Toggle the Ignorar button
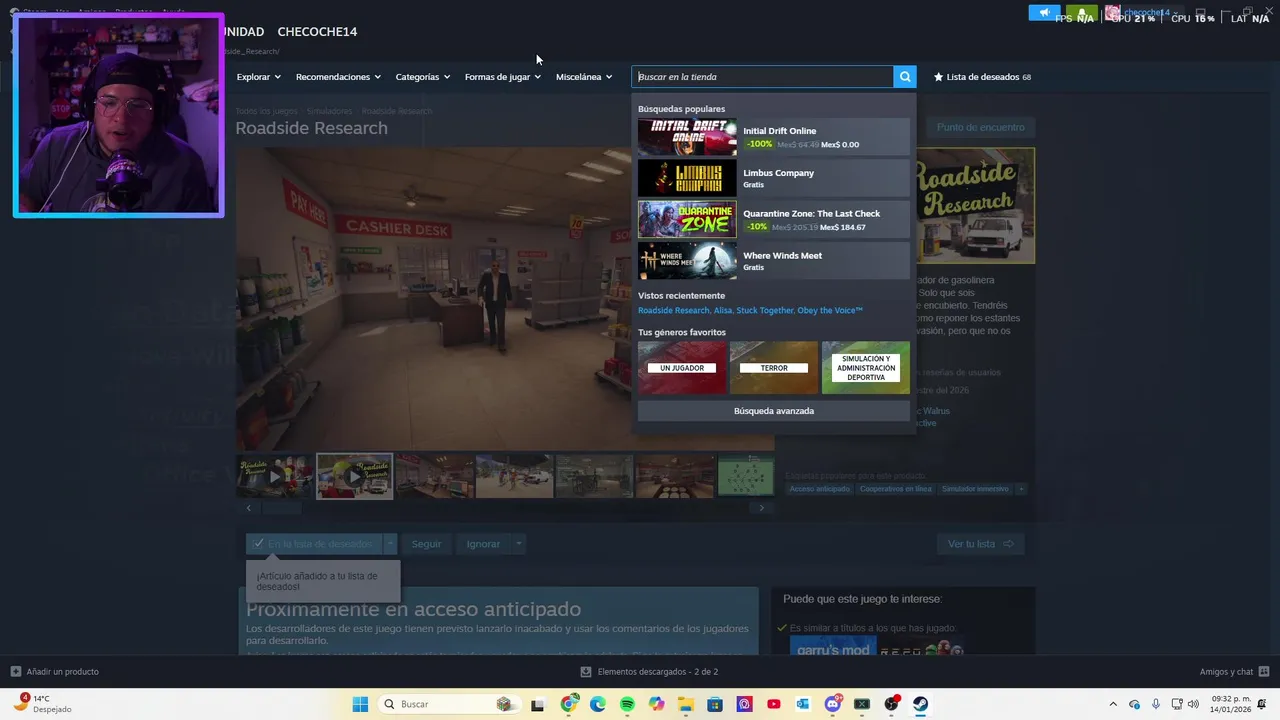This screenshot has width=1280, height=720. [x=483, y=544]
